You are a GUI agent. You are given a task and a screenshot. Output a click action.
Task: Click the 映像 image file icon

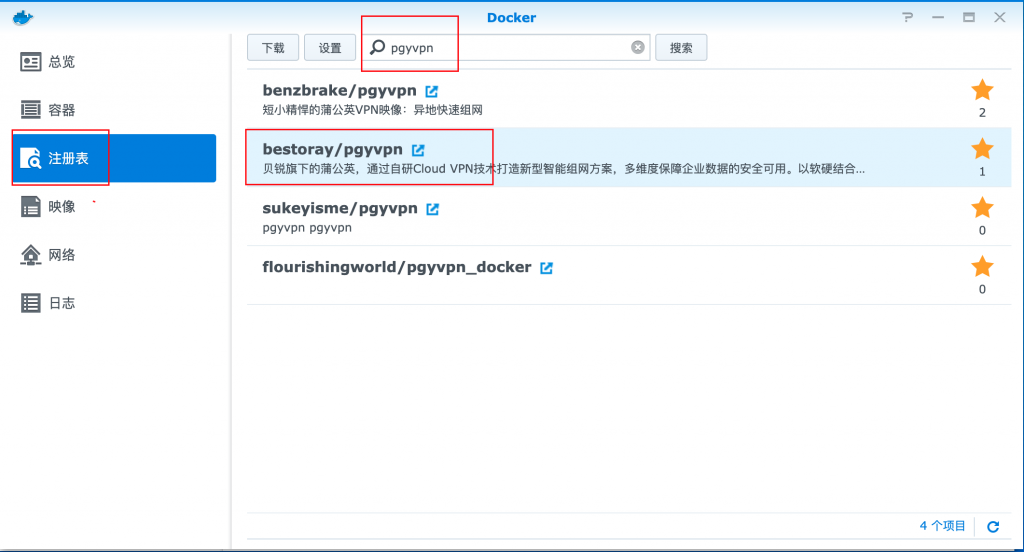(x=31, y=206)
